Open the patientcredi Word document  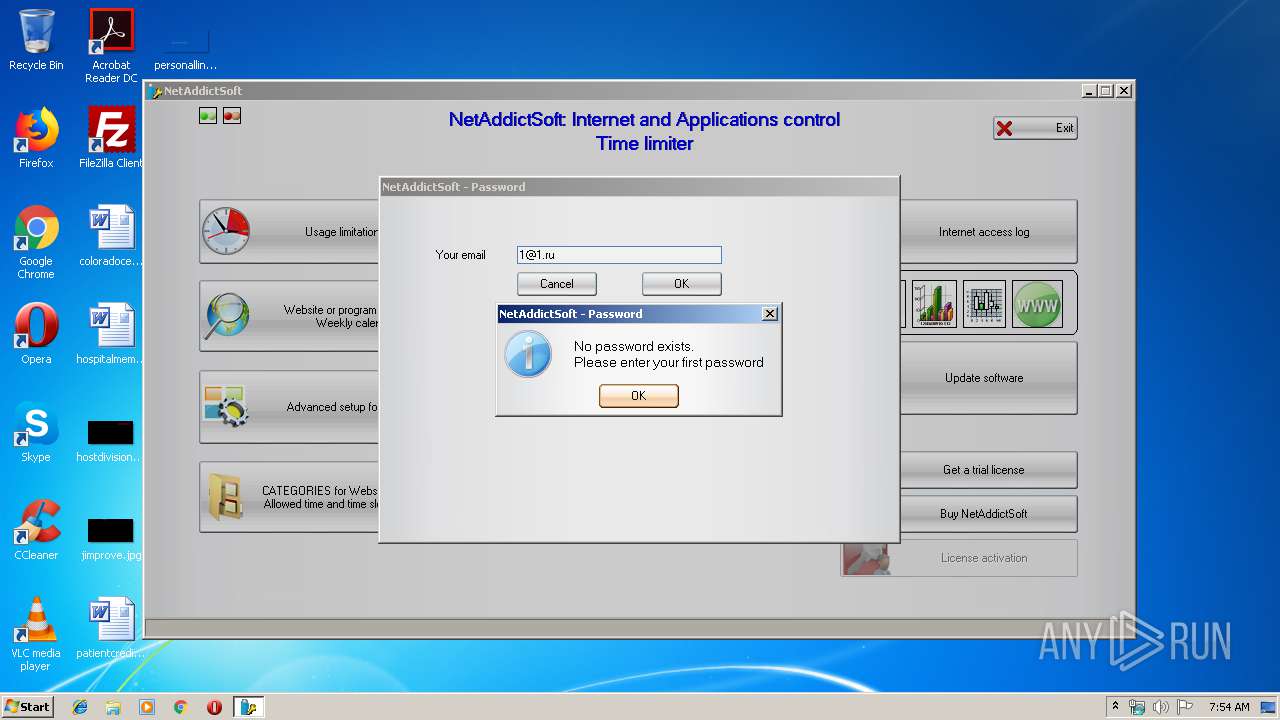click(x=111, y=628)
